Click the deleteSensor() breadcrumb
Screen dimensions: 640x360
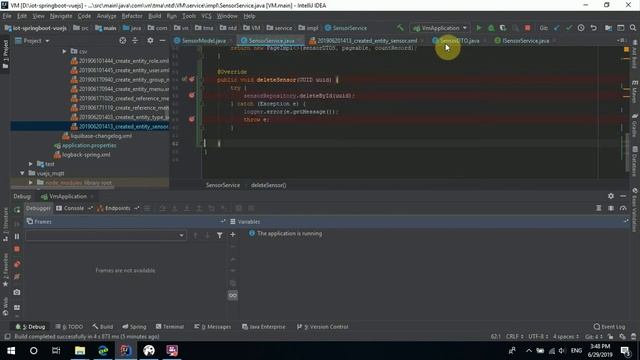268,185
